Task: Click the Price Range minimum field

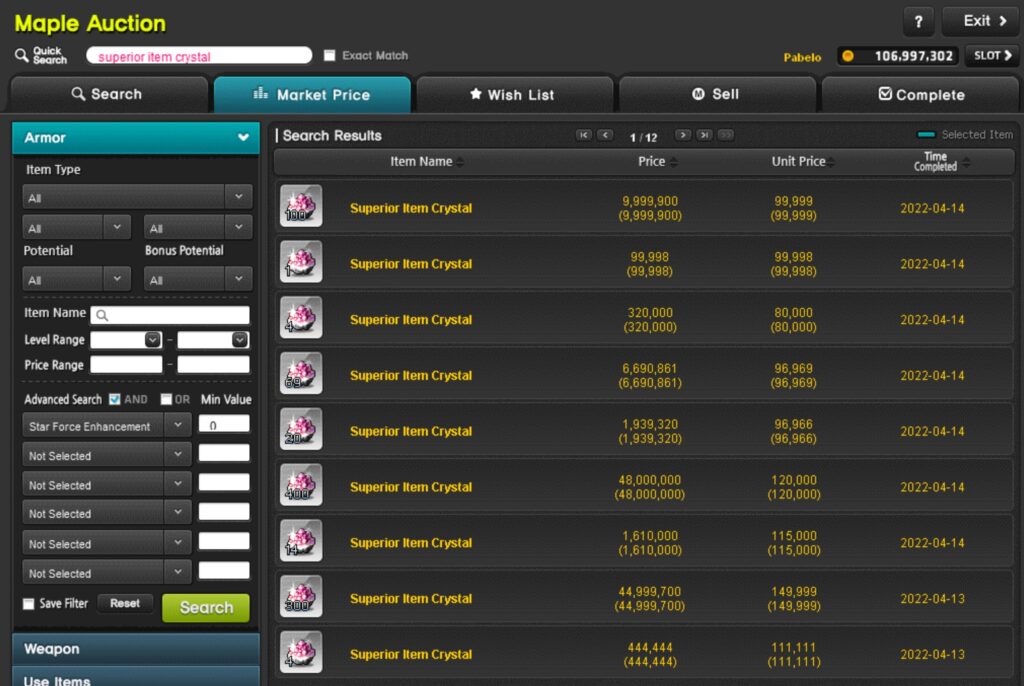Action: click(126, 365)
